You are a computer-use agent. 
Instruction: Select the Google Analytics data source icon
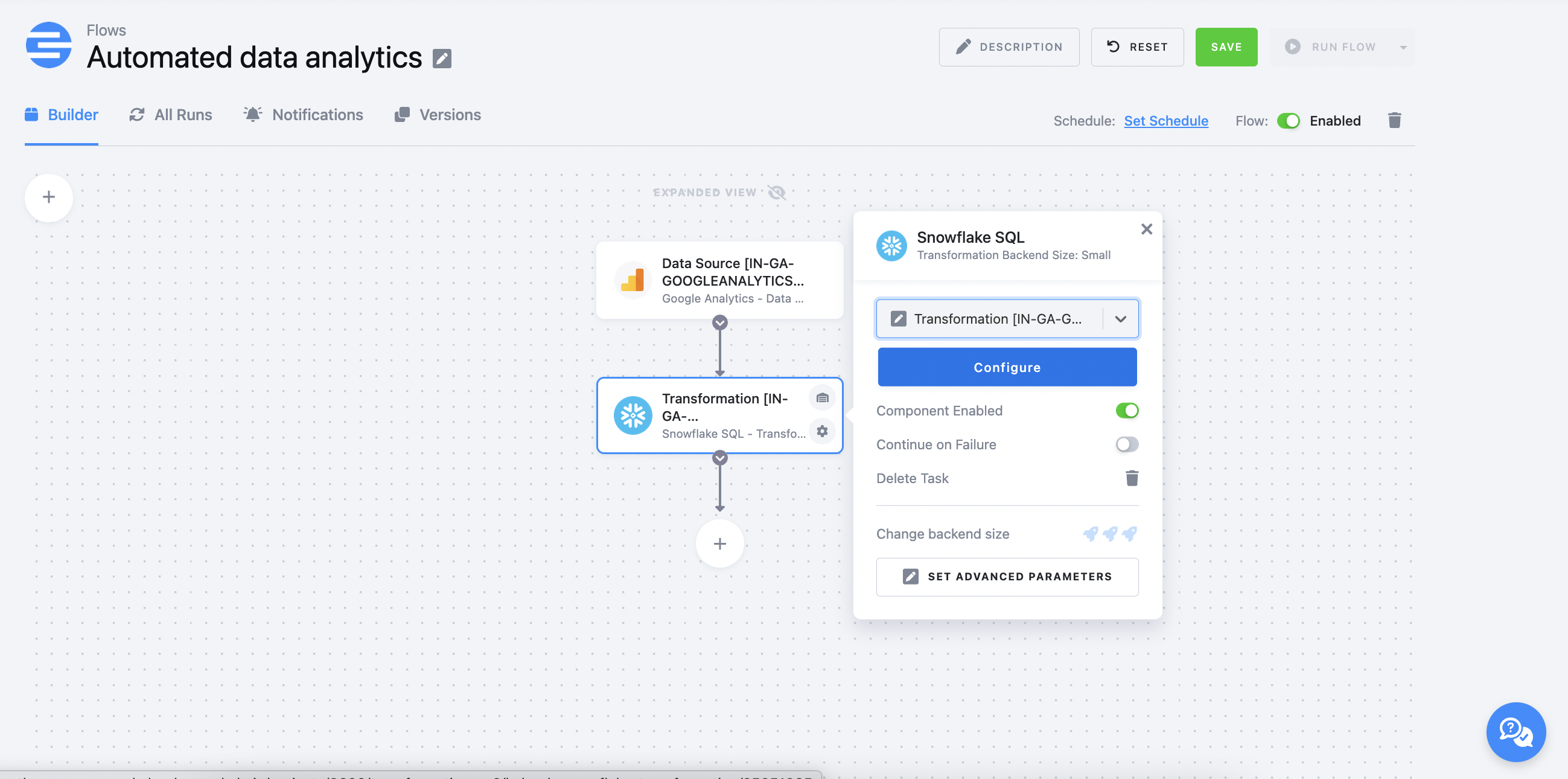pyautogui.click(x=633, y=280)
